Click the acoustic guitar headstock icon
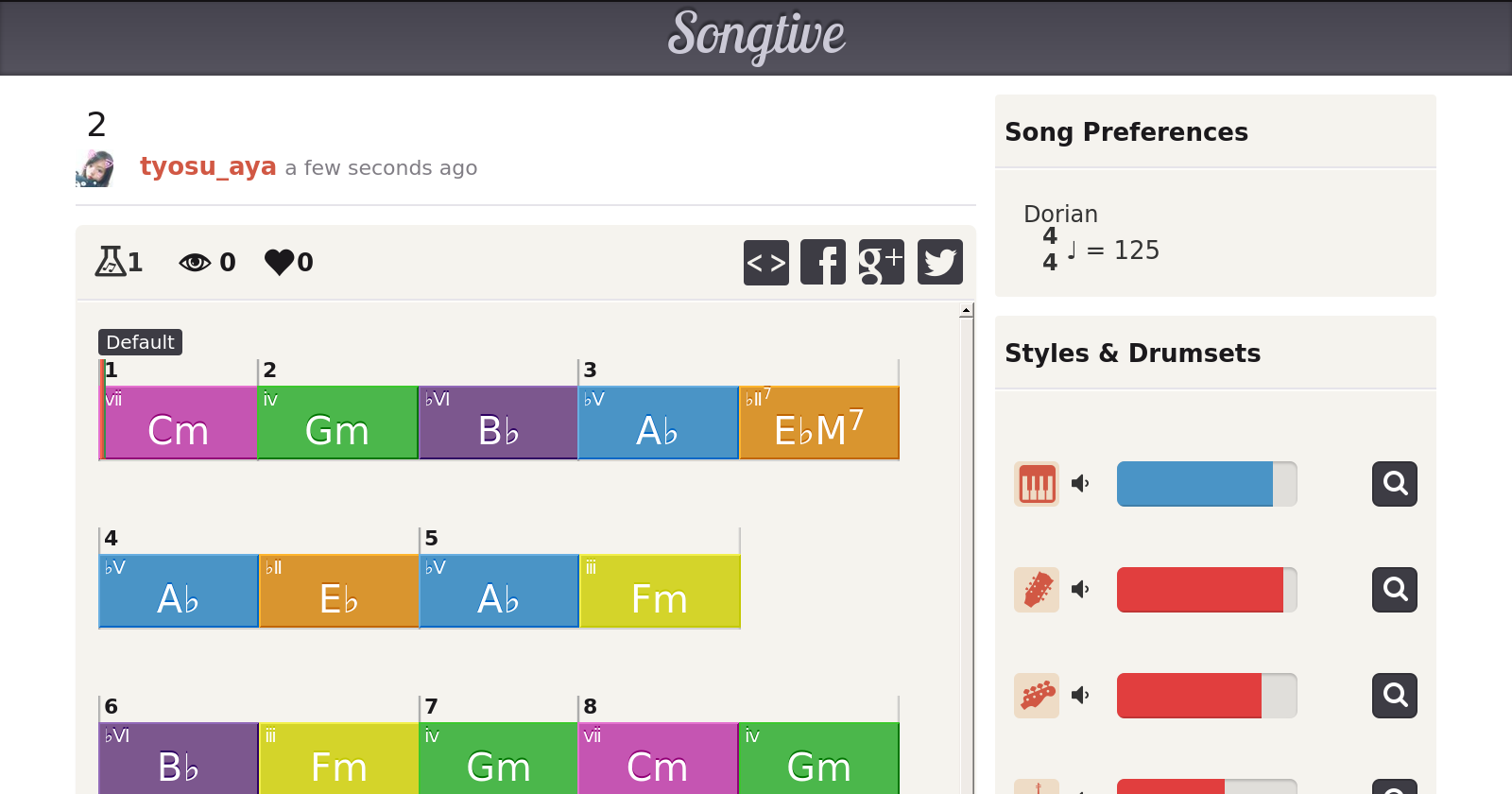Screen dimensions: 1512x794 1037,590
